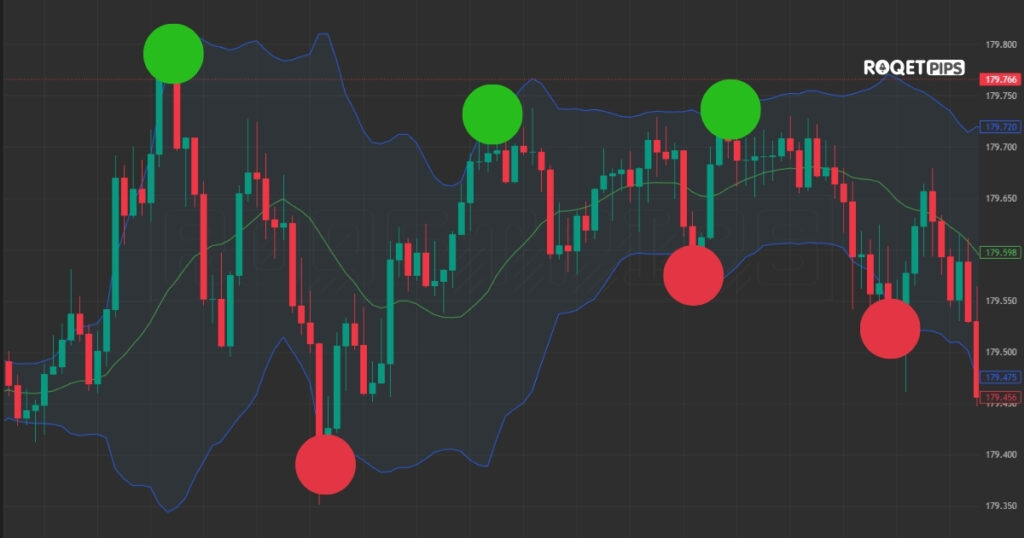Select the green 179.598 middle band label

tap(1000, 251)
